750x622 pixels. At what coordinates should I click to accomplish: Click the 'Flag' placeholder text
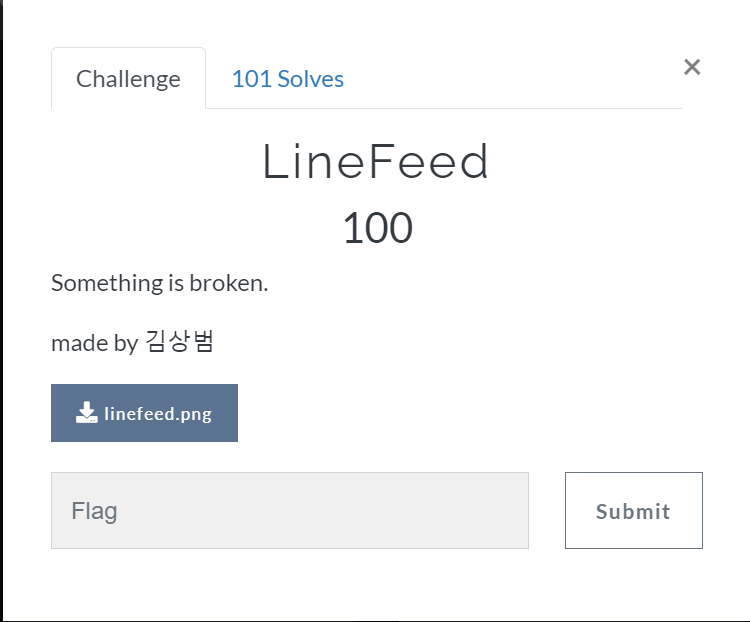[94, 511]
